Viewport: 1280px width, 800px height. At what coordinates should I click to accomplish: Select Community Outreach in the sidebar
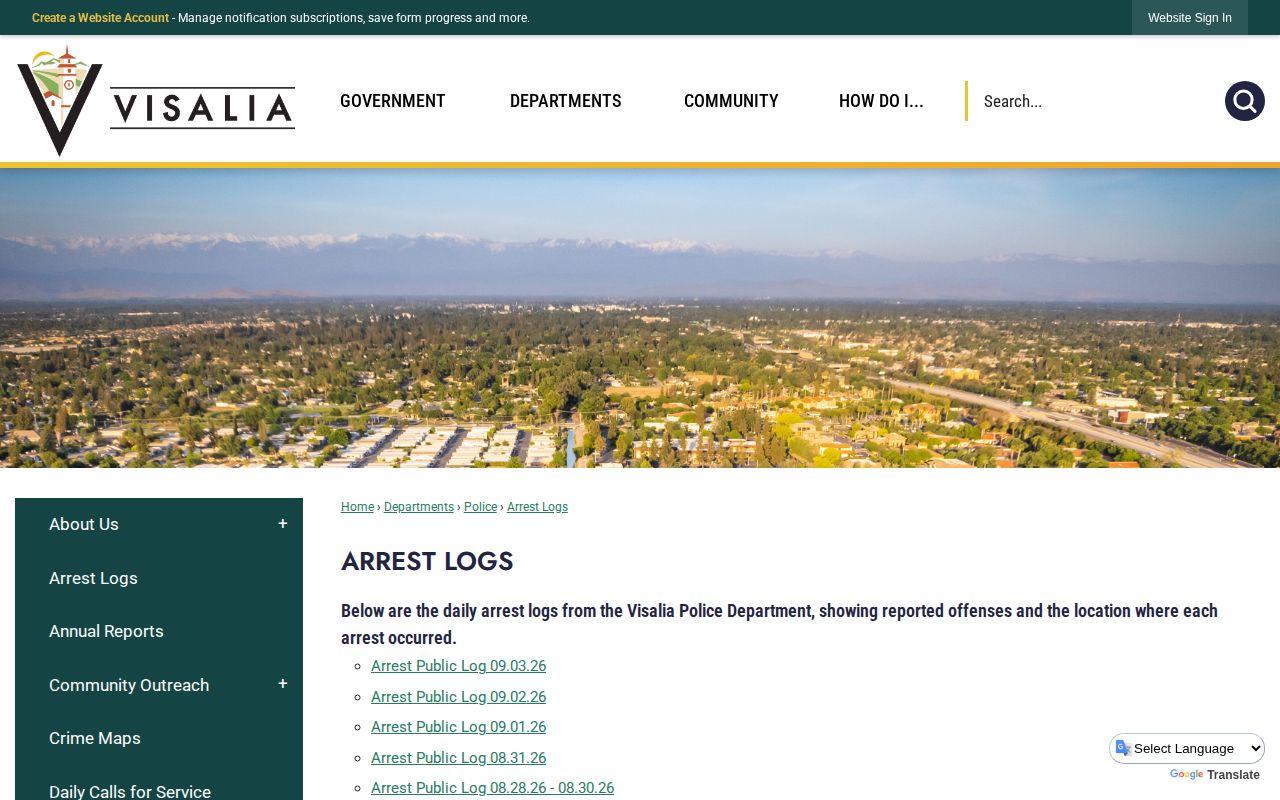pyautogui.click(x=129, y=685)
